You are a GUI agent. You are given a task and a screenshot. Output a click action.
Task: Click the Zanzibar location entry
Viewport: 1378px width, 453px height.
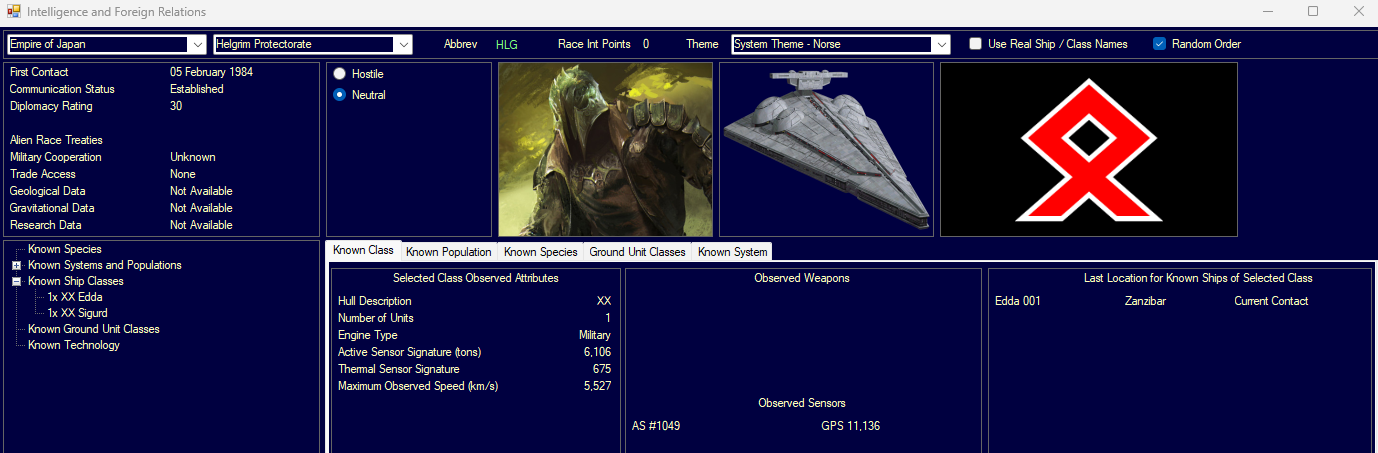coord(1145,301)
